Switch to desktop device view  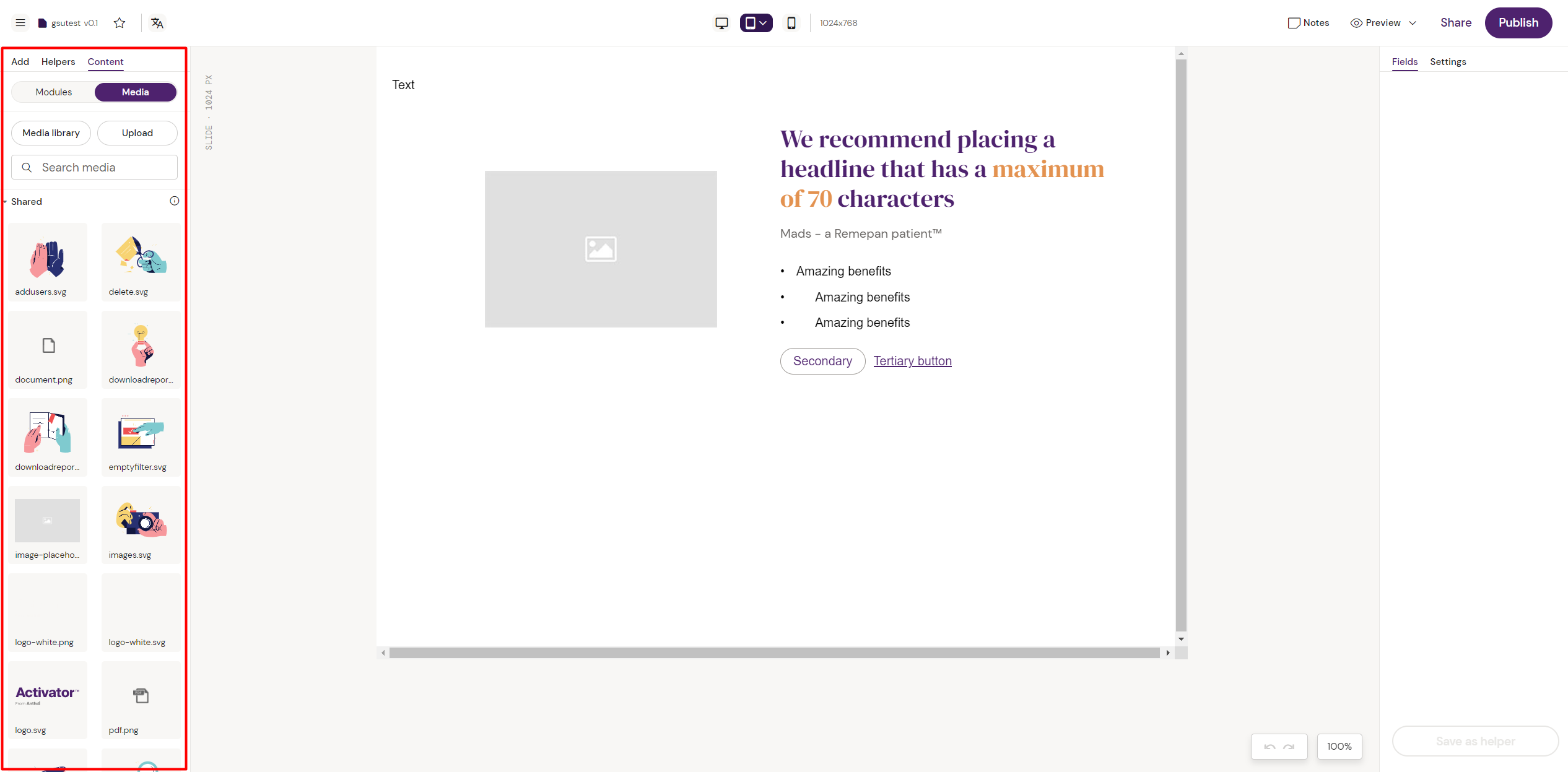[x=721, y=23]
